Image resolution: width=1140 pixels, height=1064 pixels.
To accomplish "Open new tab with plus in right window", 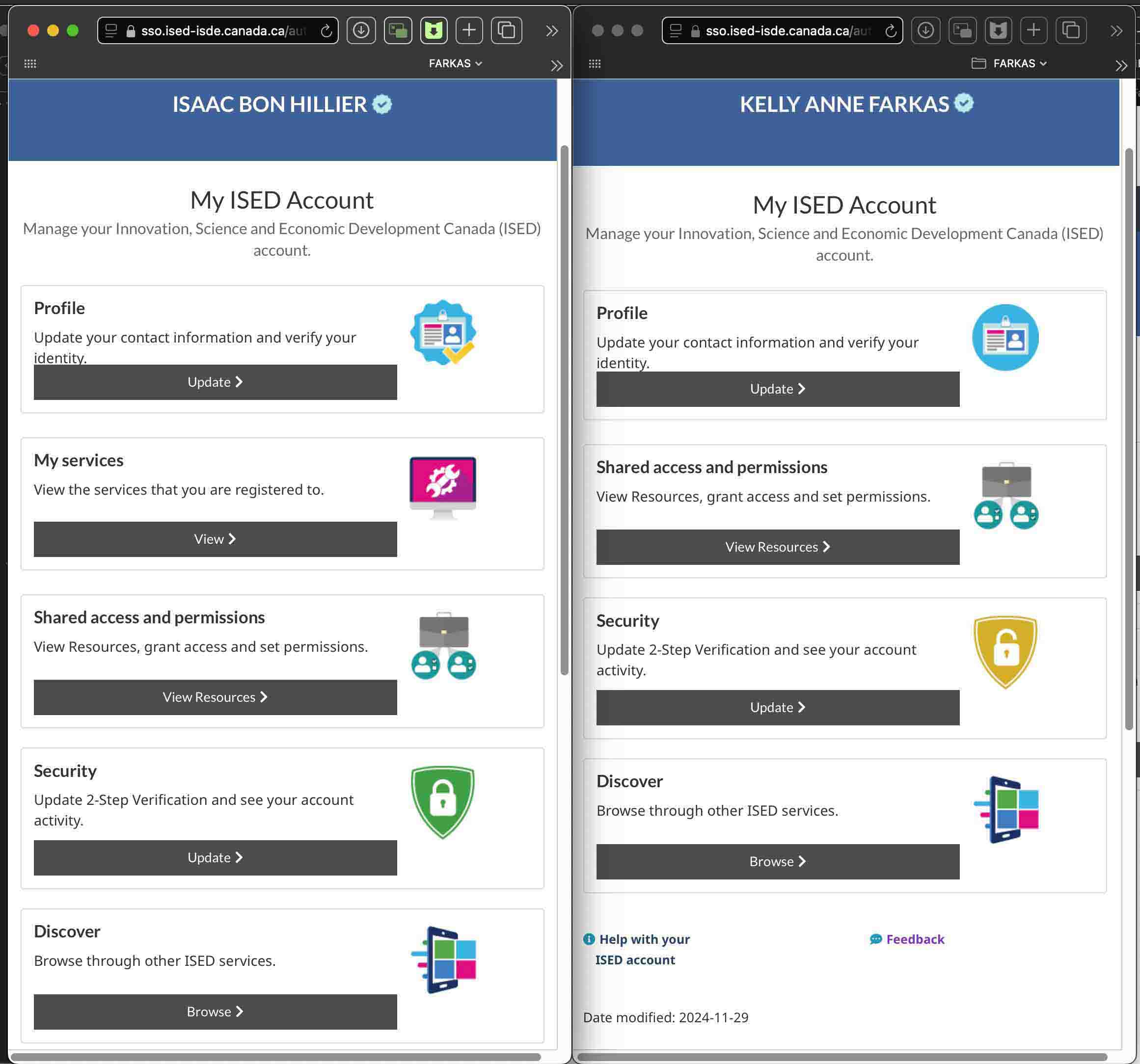I will [x=1034, y=30].
